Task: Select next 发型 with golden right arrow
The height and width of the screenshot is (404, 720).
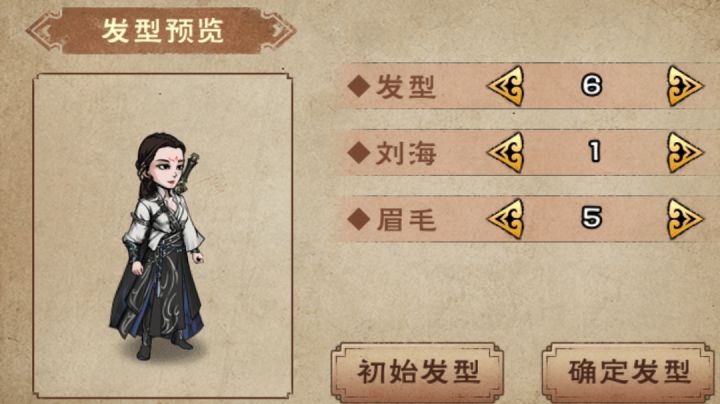Action: pos(685,86)
